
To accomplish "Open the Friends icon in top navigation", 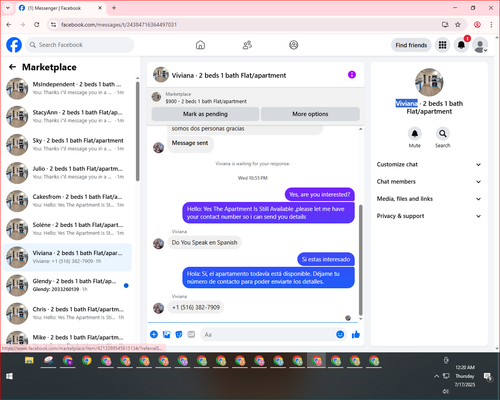I will pyautogui.click(x=247, y=45).
